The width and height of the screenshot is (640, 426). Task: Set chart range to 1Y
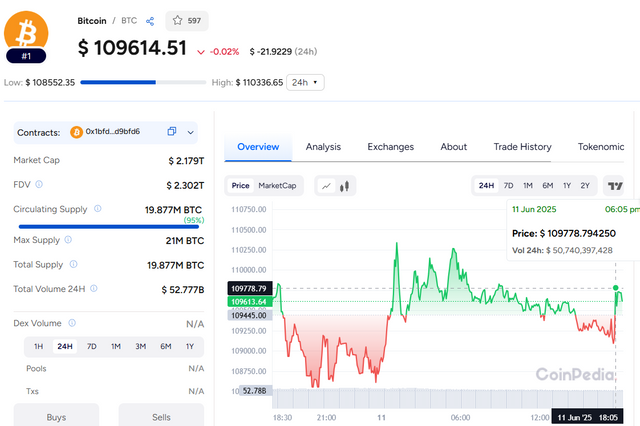coord(567,186)
